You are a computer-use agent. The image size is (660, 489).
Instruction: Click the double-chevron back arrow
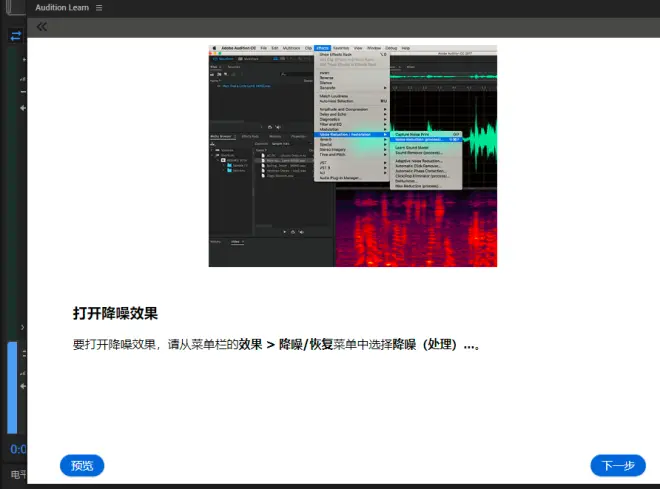[x=41, y=27]
